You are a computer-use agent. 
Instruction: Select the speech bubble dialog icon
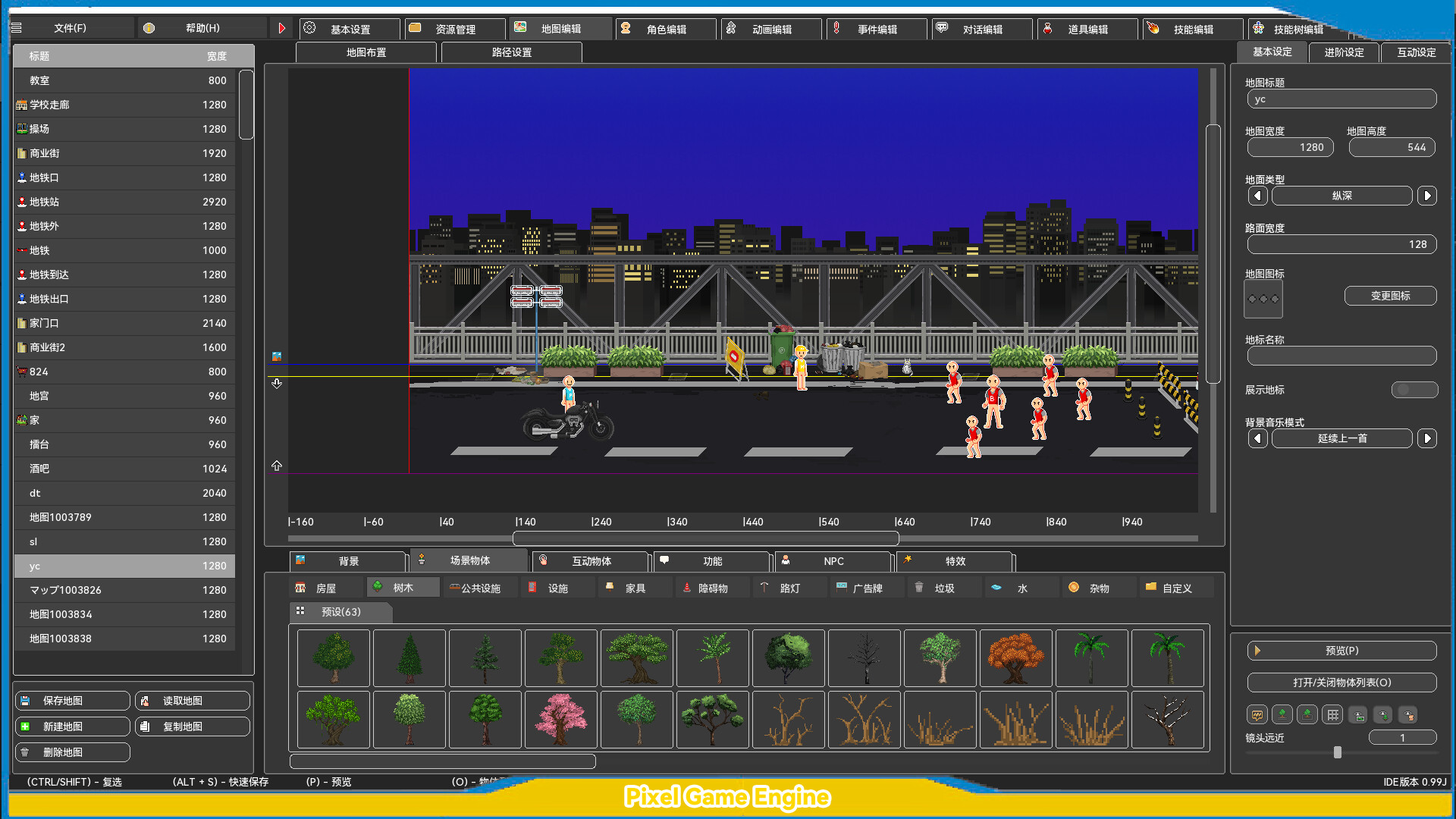pyautogui.click(x=1257, y=714)
